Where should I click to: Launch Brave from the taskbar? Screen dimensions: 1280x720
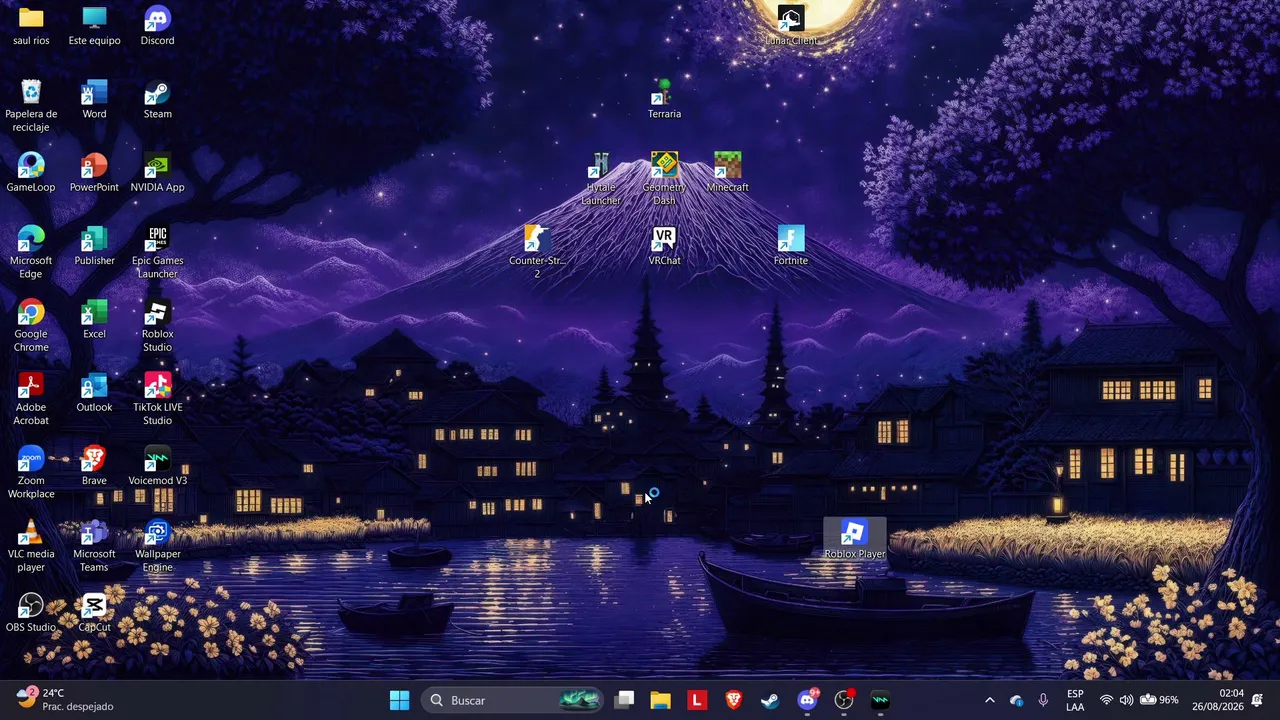coord(734,700)
